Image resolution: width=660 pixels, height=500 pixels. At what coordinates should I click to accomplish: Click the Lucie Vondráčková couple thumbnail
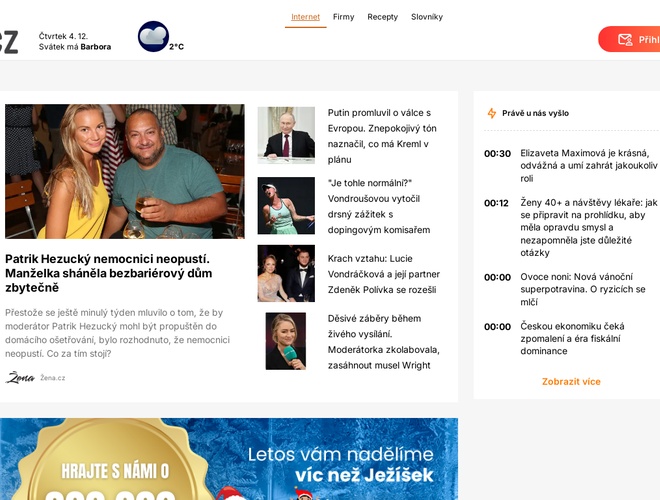pos(286,273)
